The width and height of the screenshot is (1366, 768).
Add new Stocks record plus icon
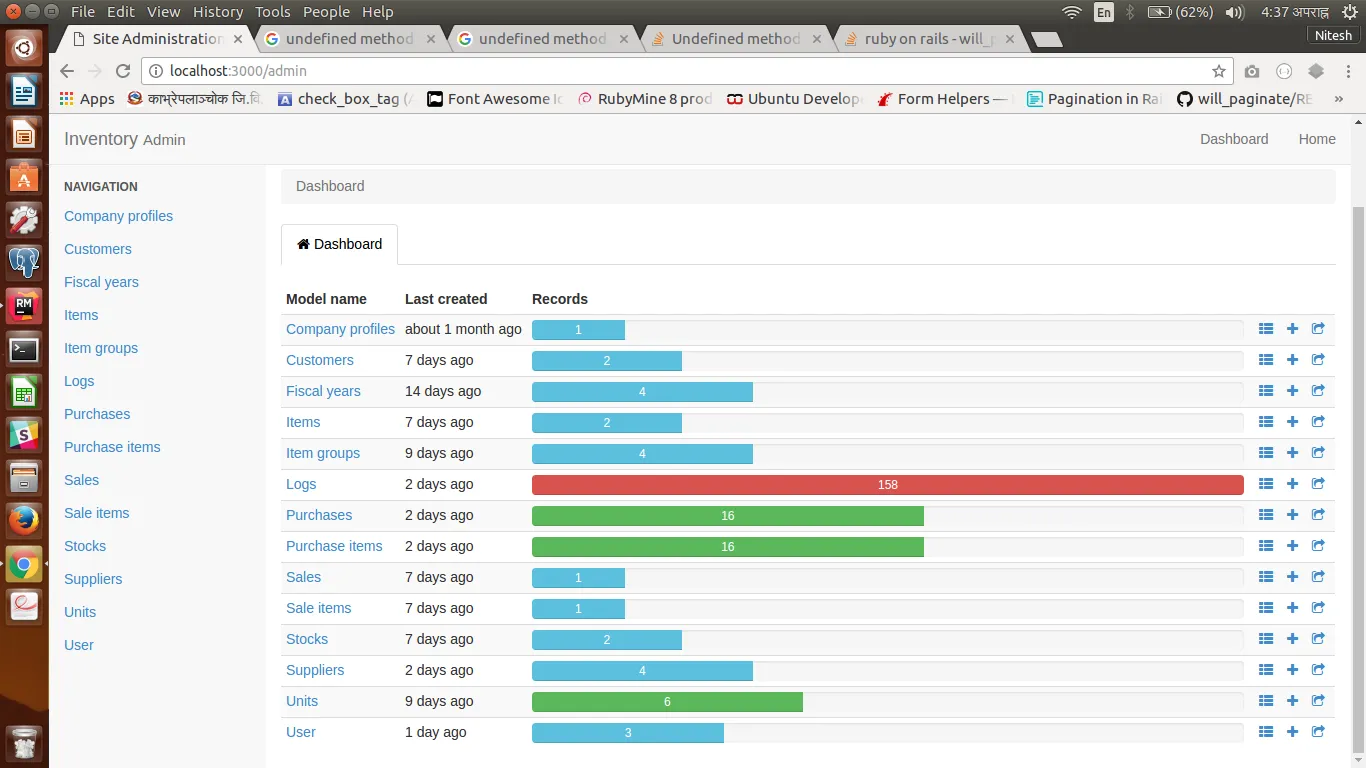[x=1292, y=639]
